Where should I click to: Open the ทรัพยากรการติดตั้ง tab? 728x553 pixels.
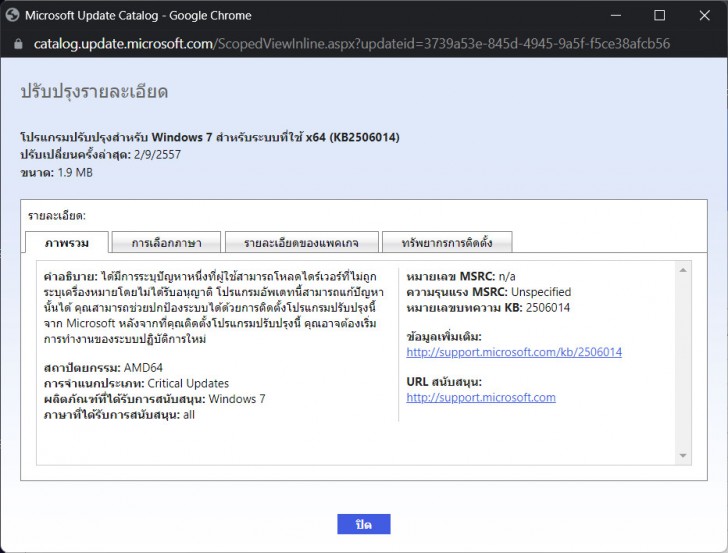[x=447, y=242]
